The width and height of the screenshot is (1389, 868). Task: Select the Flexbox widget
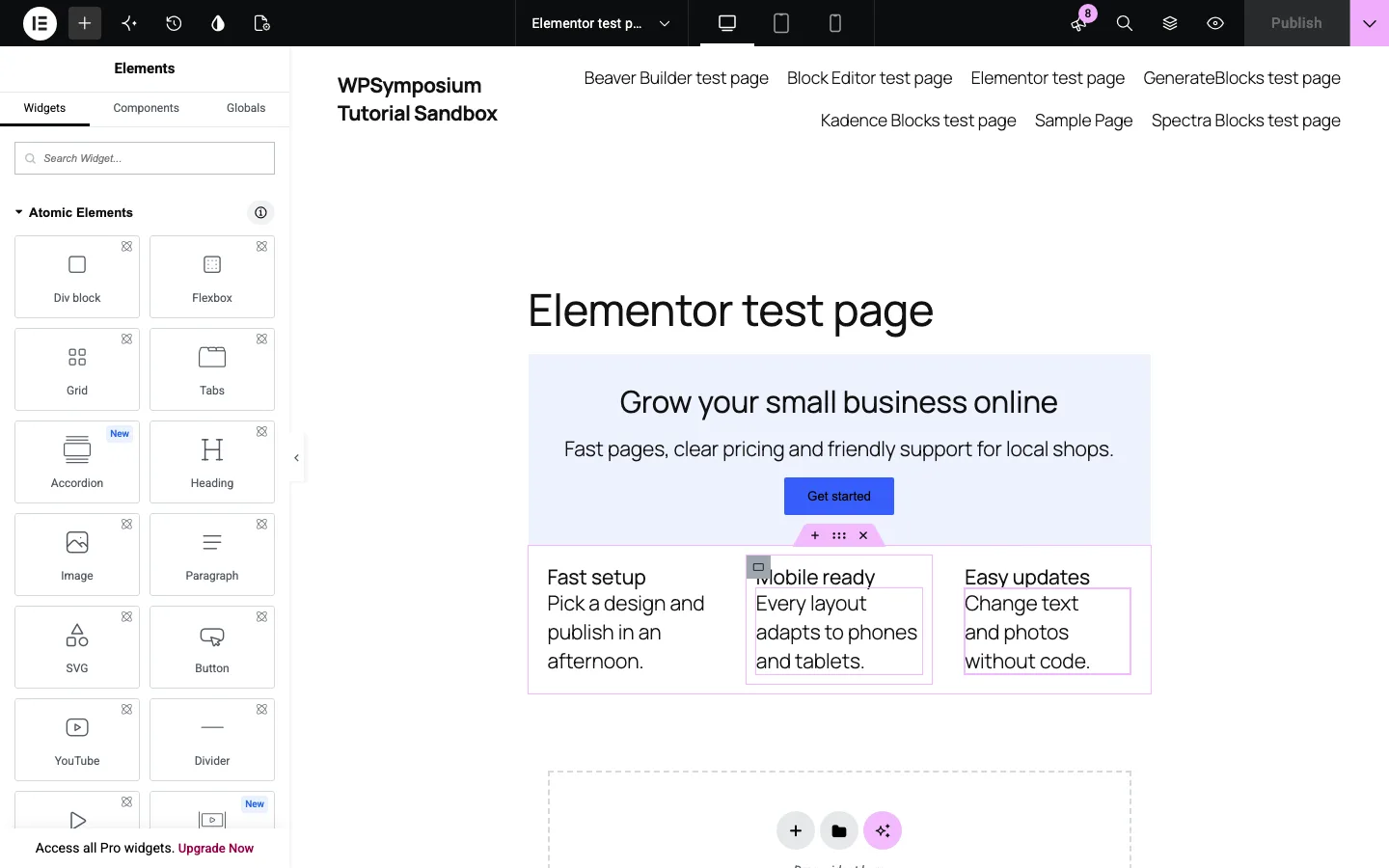tap(212, 277)
